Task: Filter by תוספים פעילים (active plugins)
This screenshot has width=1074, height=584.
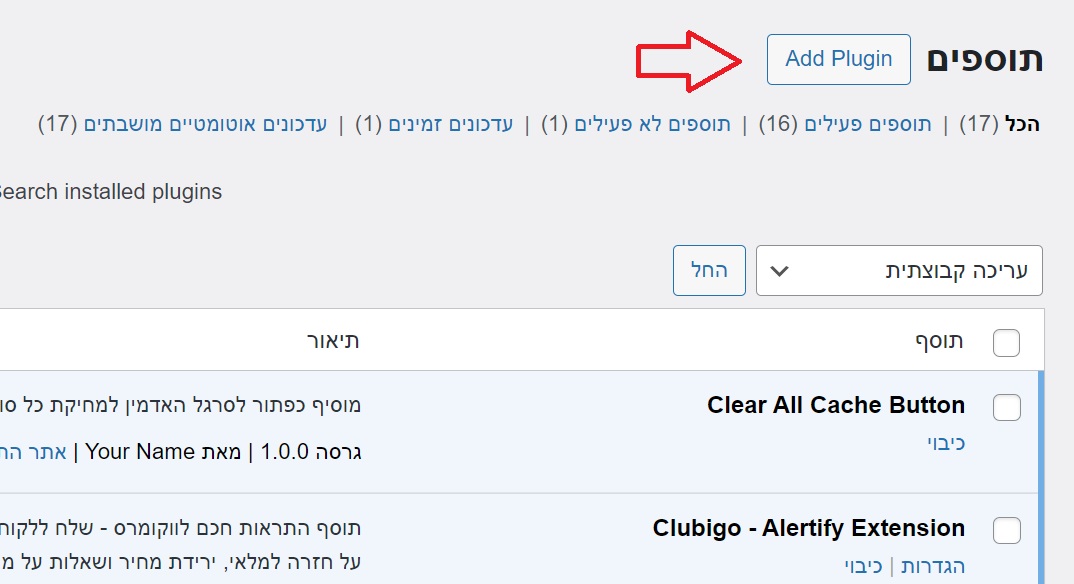Action: click(x=868, y=124)
